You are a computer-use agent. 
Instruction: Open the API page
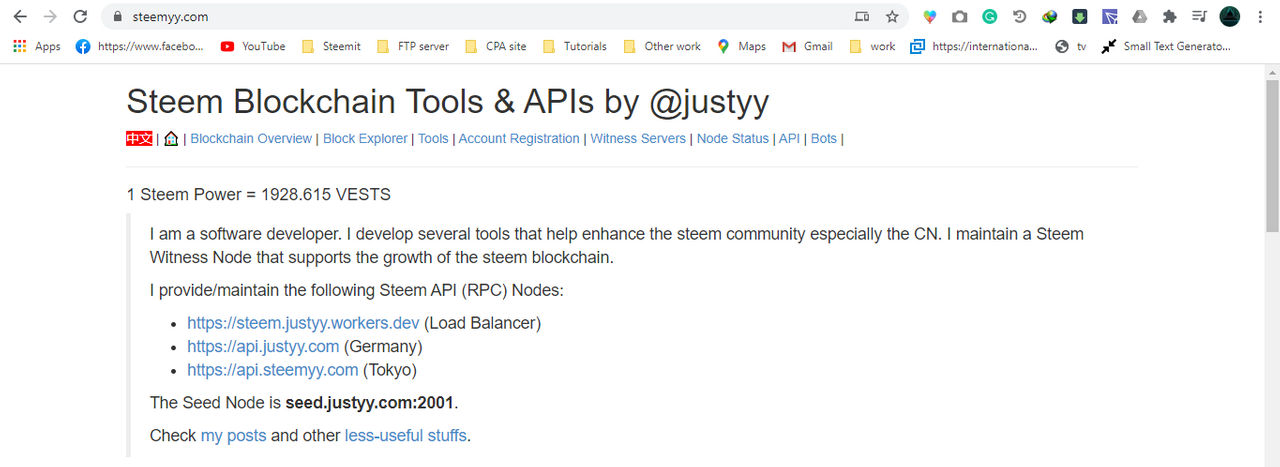789,139
